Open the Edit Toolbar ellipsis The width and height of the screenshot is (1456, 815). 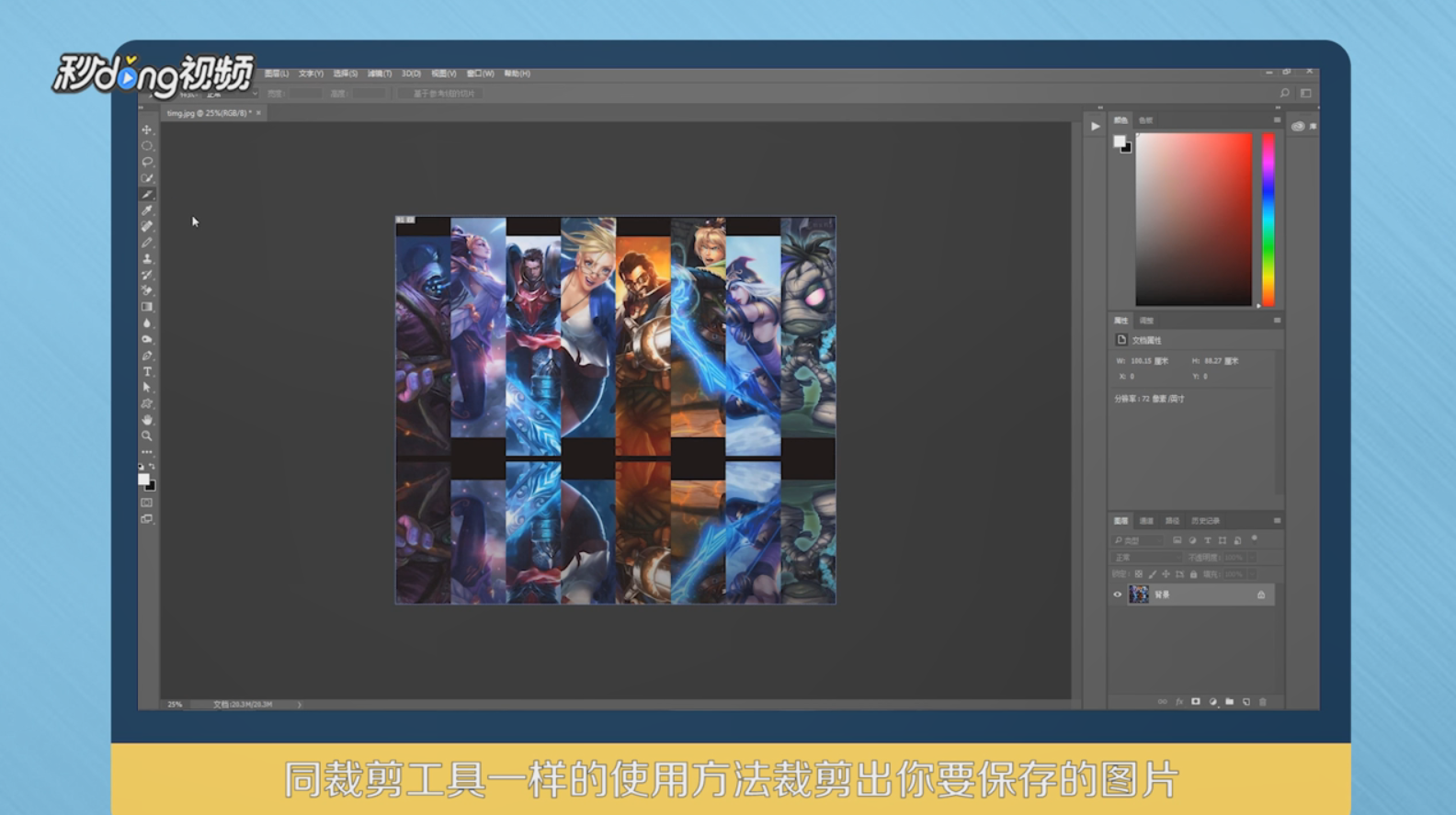[147, 452]
